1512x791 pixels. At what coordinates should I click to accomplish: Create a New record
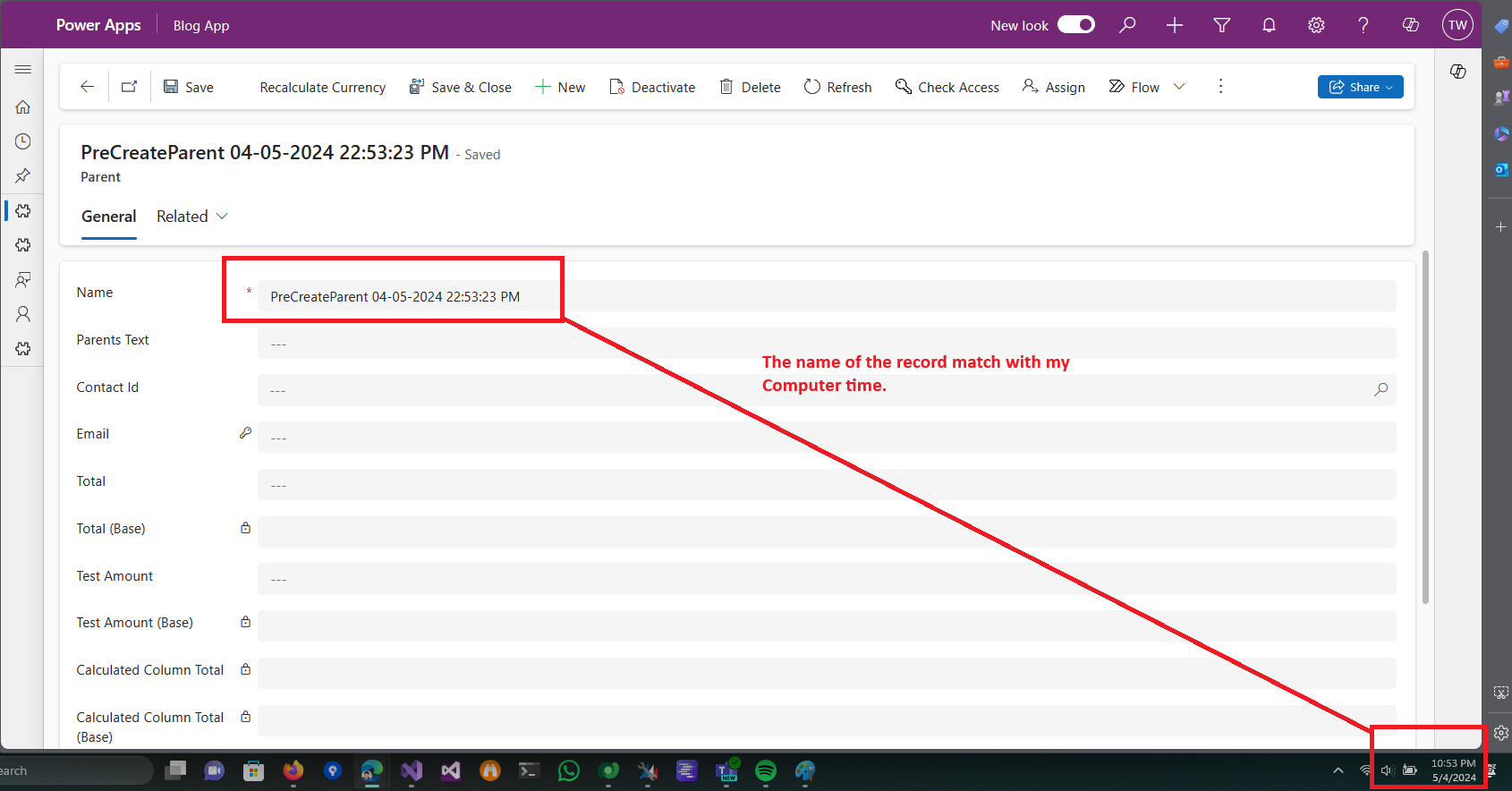pos(560,87)
